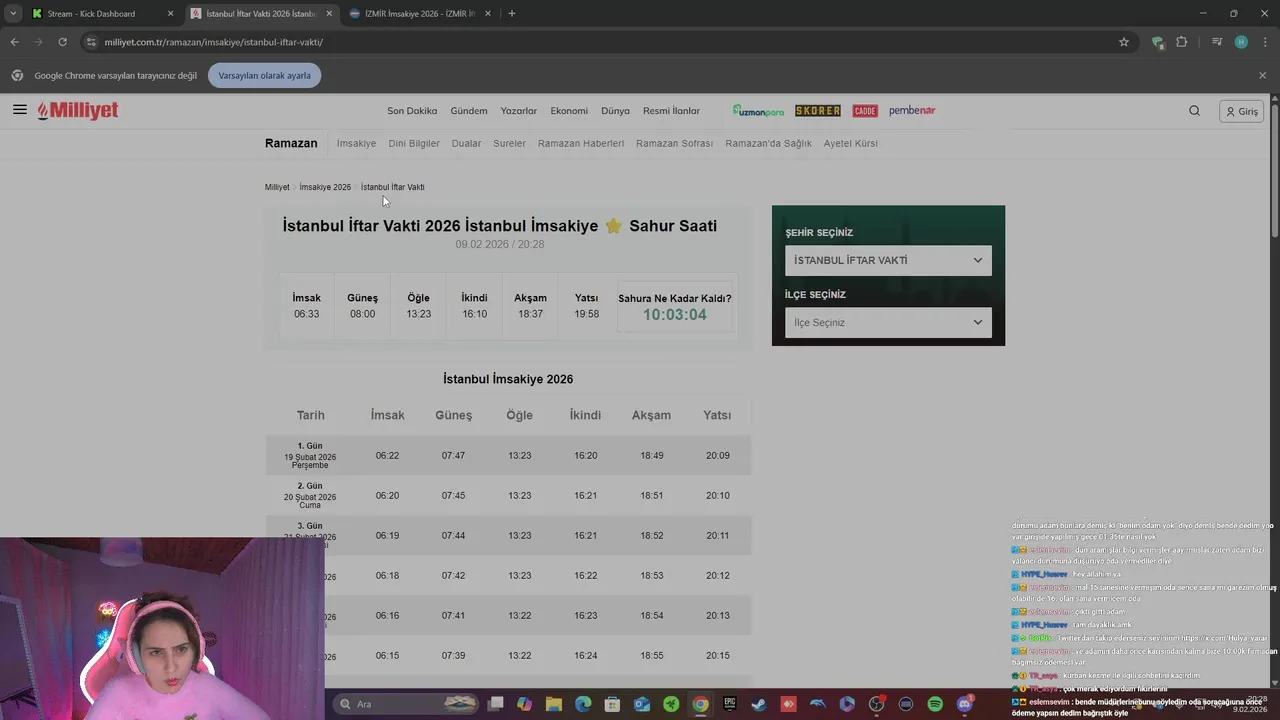The image size is (1280, 720).
Task: Open File Explorer from the taskbar
Action: point(553,704)
